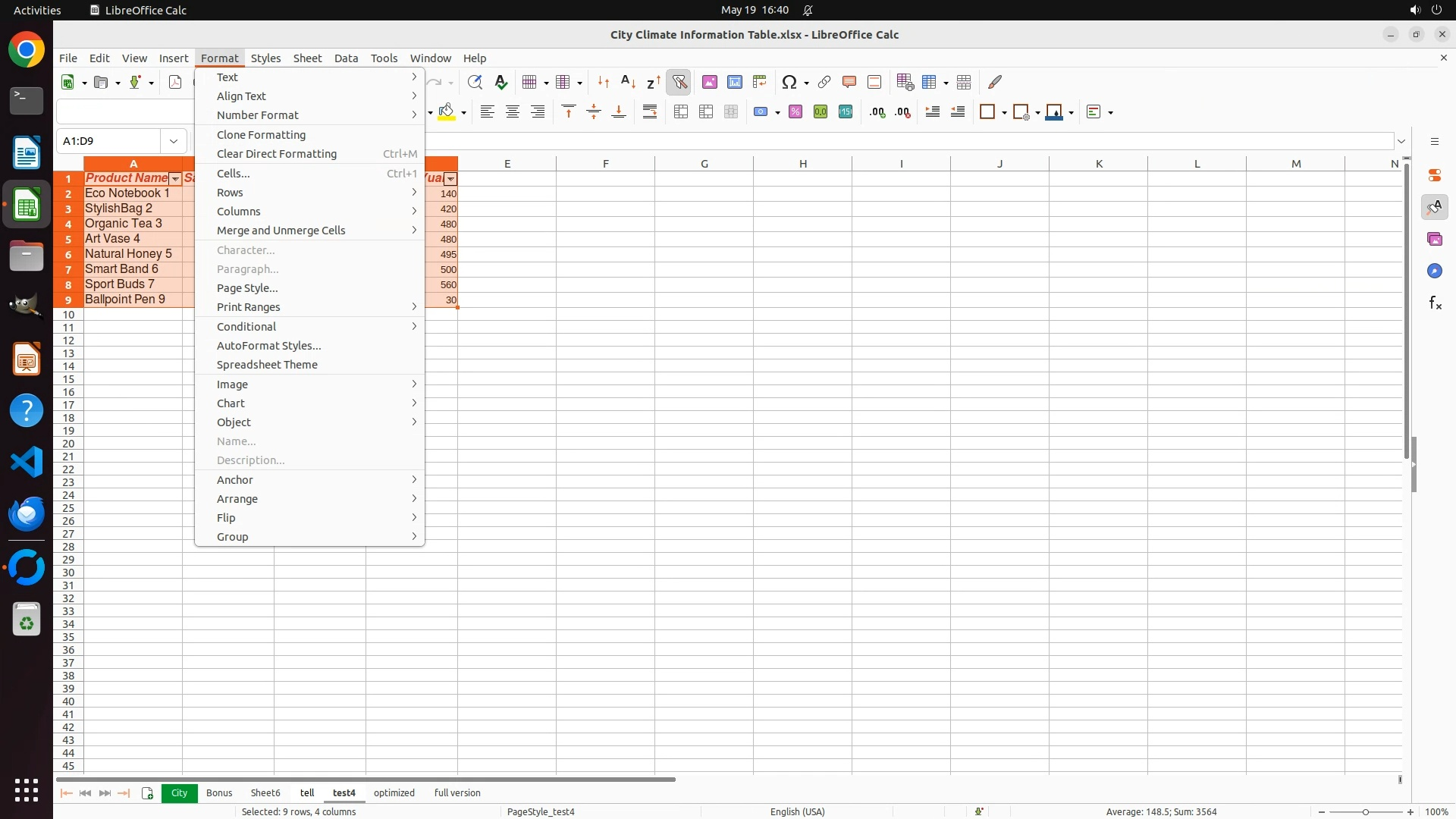Apply the yellow background color swatch
The height and width of the screenshot is (819, 1456).
[447, 112]
